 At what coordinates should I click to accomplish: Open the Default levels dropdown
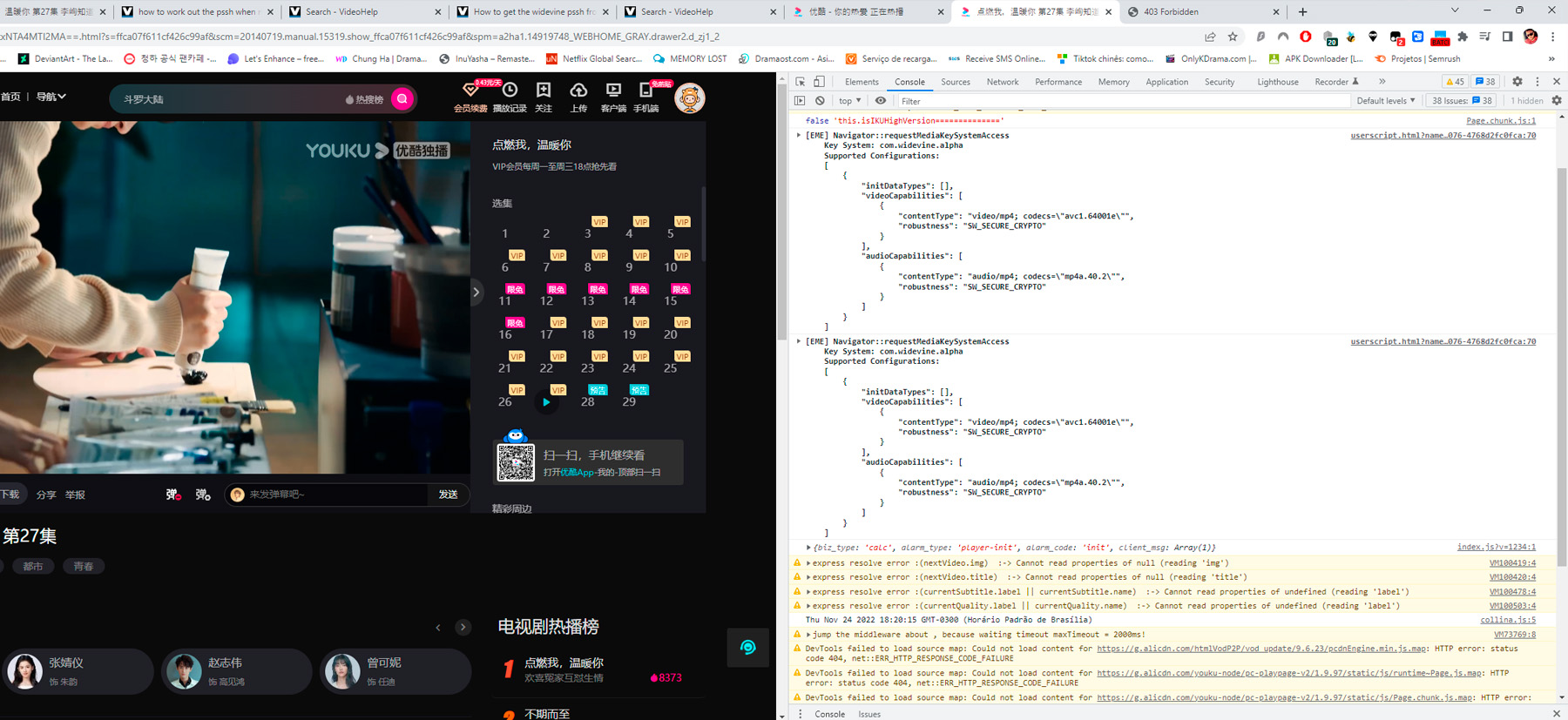pyautogui.click(x=1386, y=101)
